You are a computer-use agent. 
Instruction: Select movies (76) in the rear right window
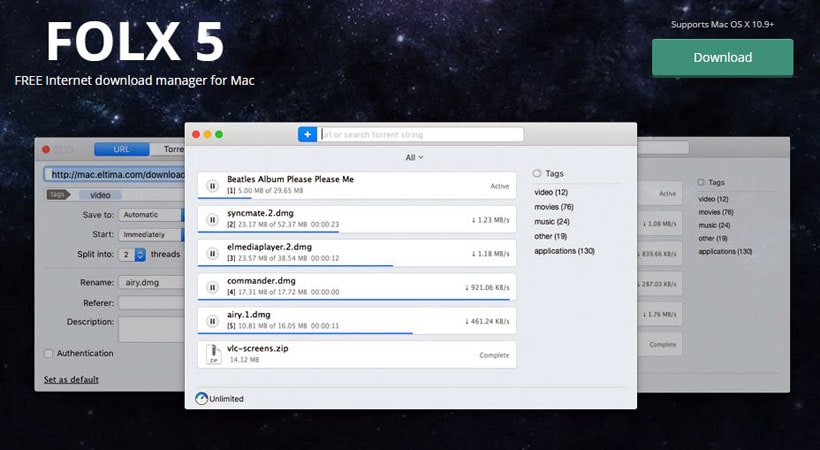(716, 212)
